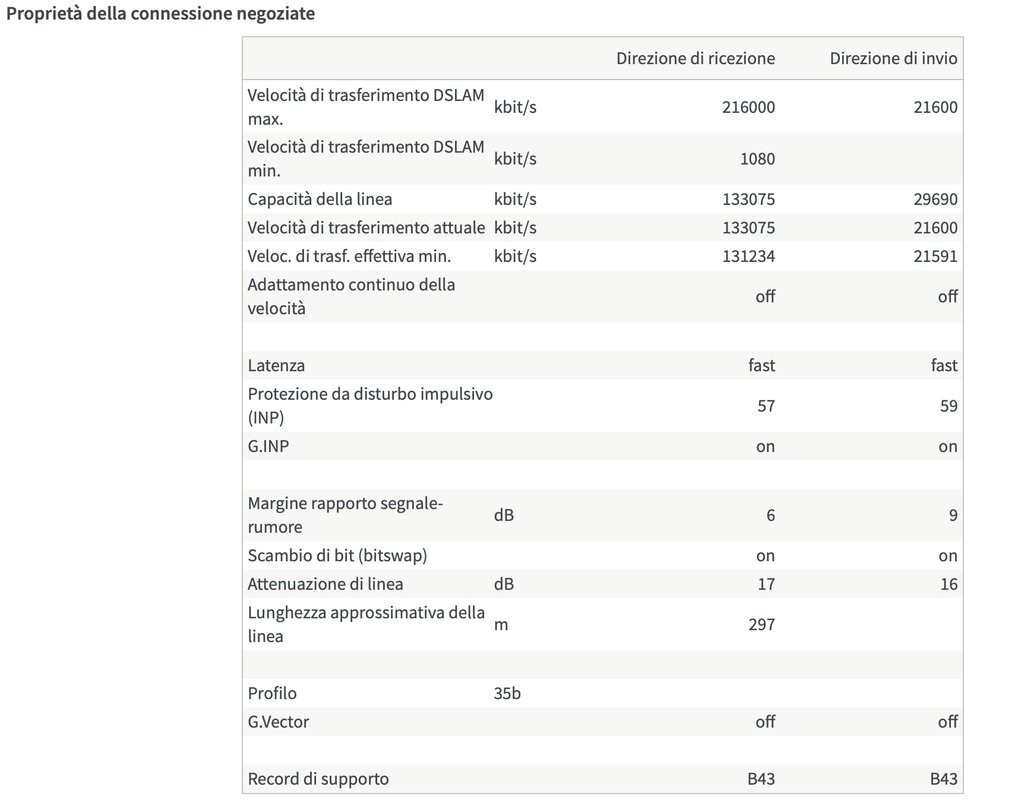Select the "G.INP" row label
The width and height of the screenshot is (1024, 809).
tap(268, 446)
